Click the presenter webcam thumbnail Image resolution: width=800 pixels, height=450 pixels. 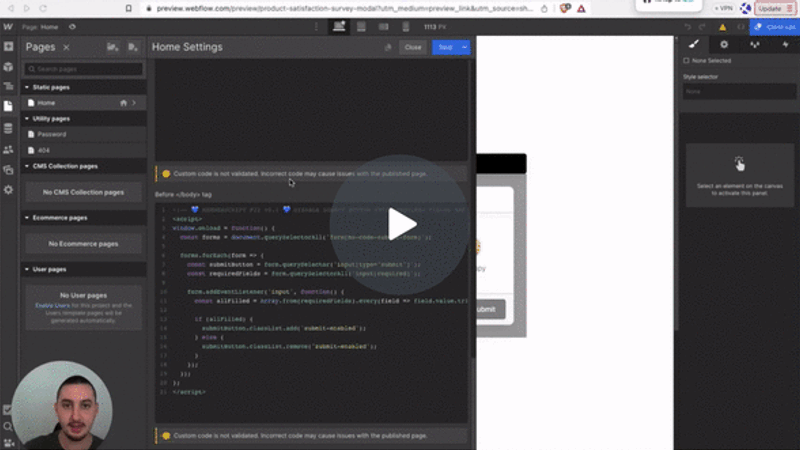pos(62,407)
